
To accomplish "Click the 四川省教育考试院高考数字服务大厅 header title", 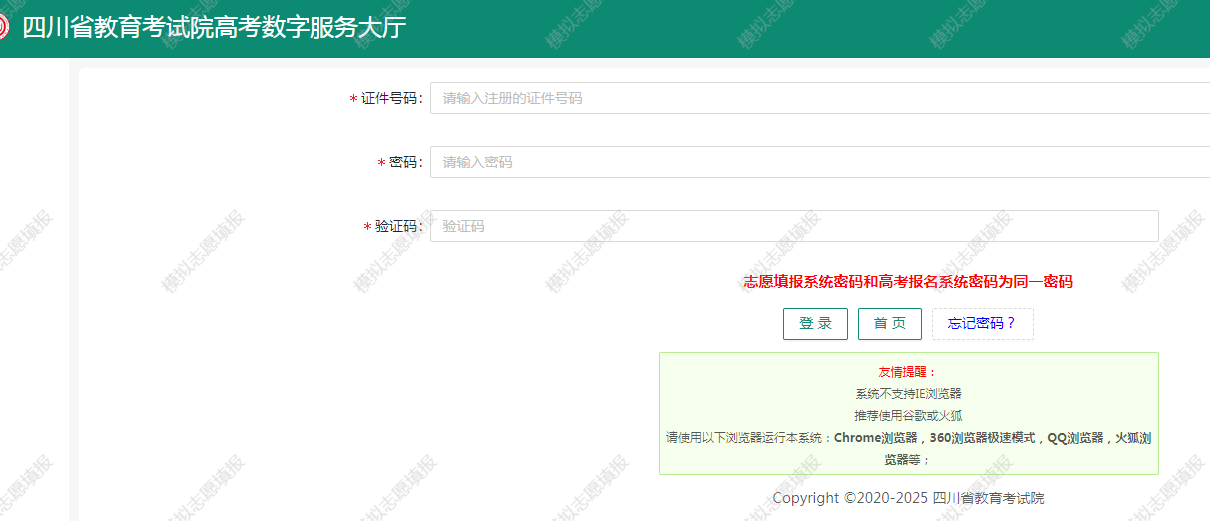I will point(214,28).
